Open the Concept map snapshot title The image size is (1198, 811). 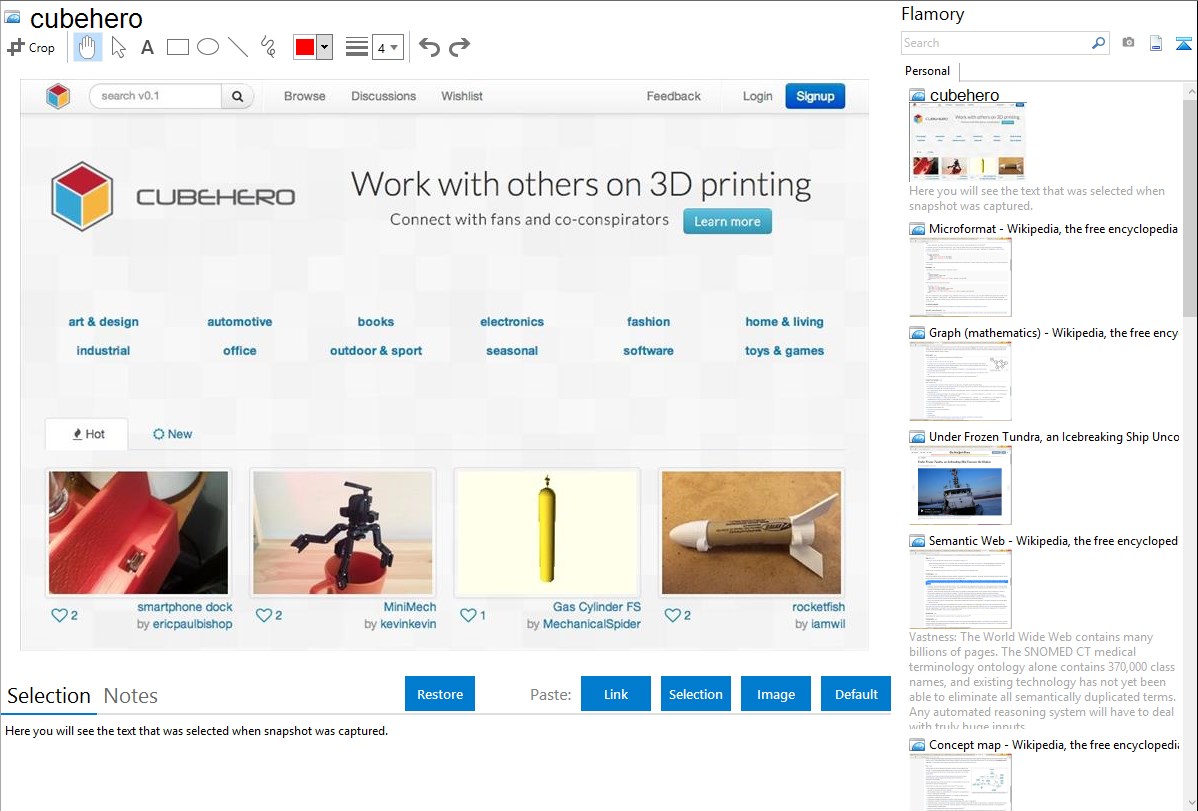1053,744
